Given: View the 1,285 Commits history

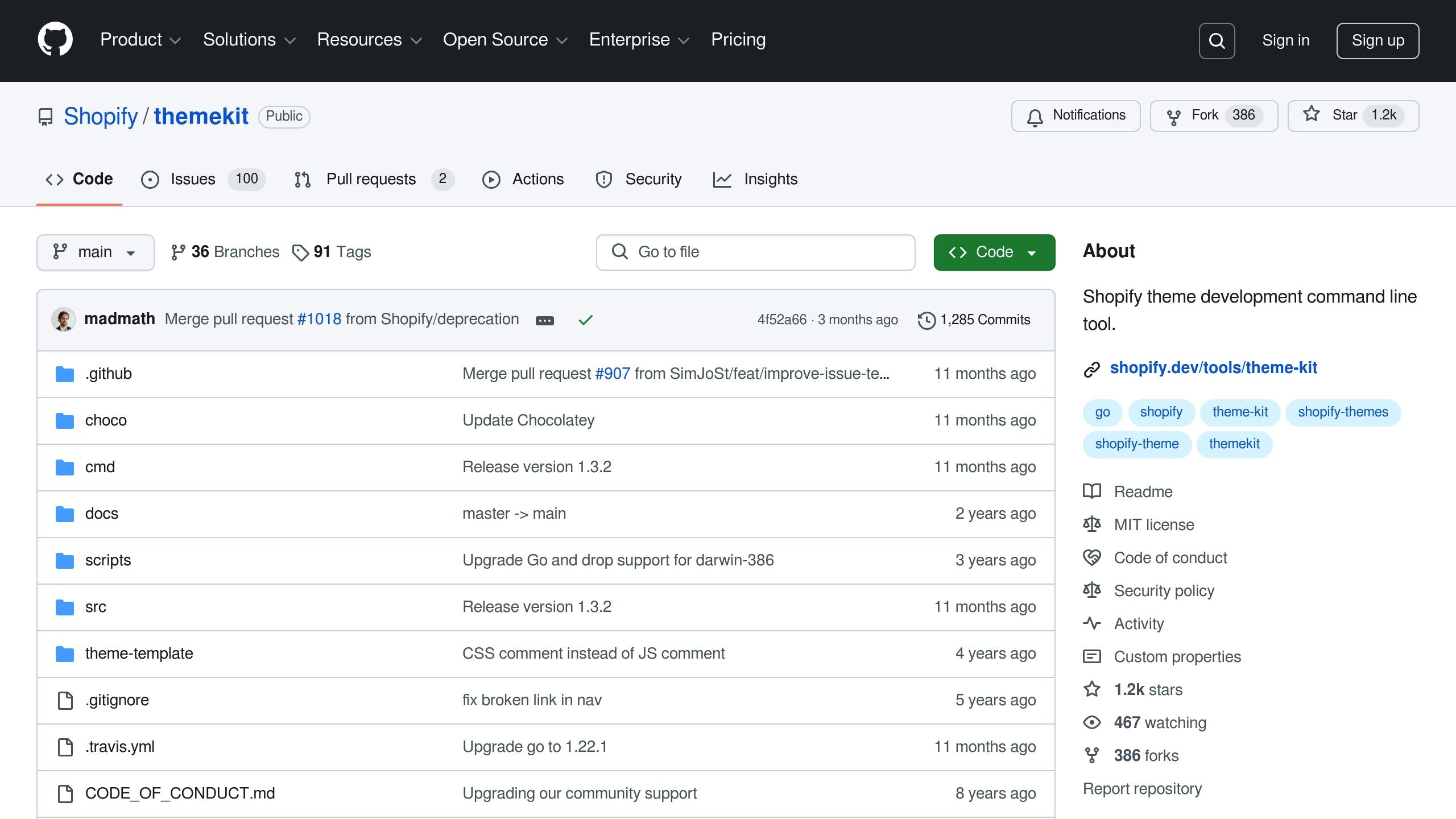Looking at the screenshot, I should (x=974, y=320).
